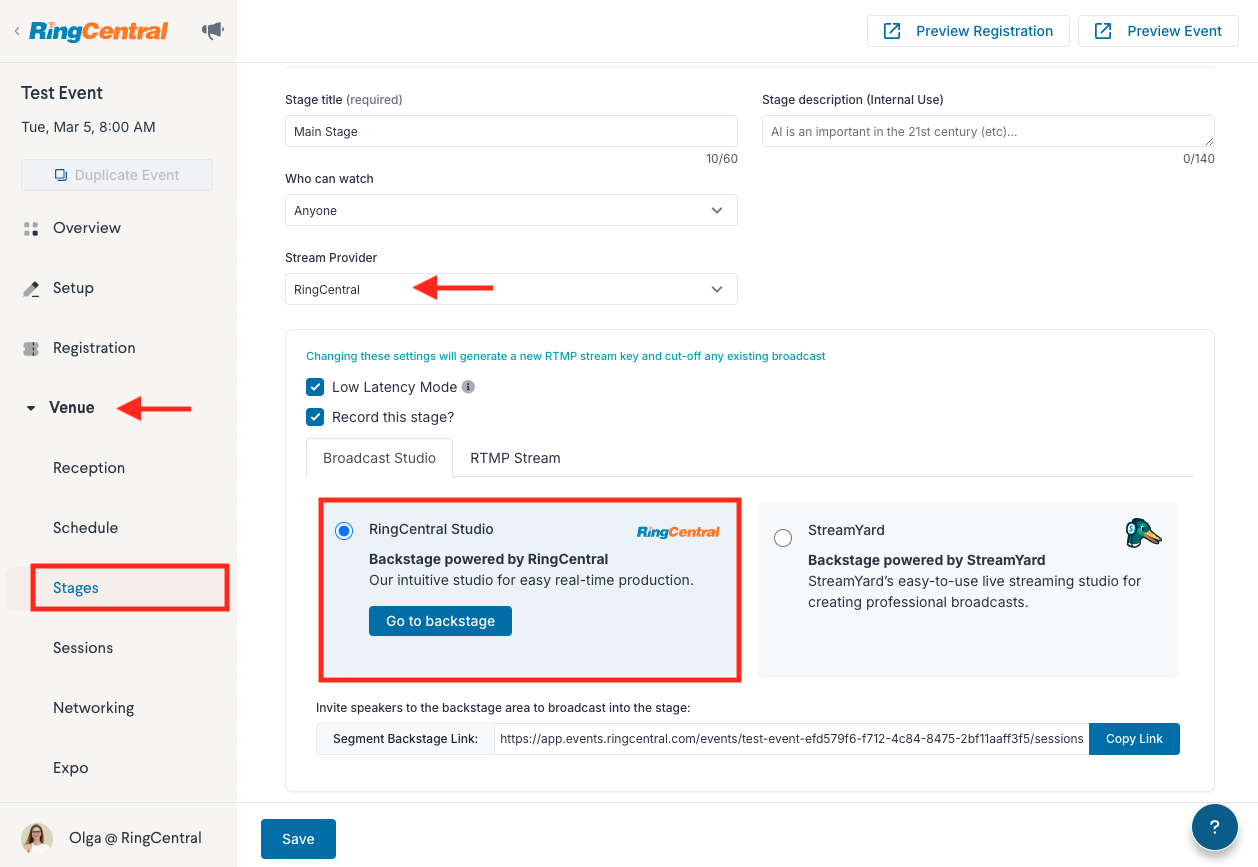Viewport: 1258px width, 867px height.
Task: Click Olga's profile avatar
Action: point(37,838)
